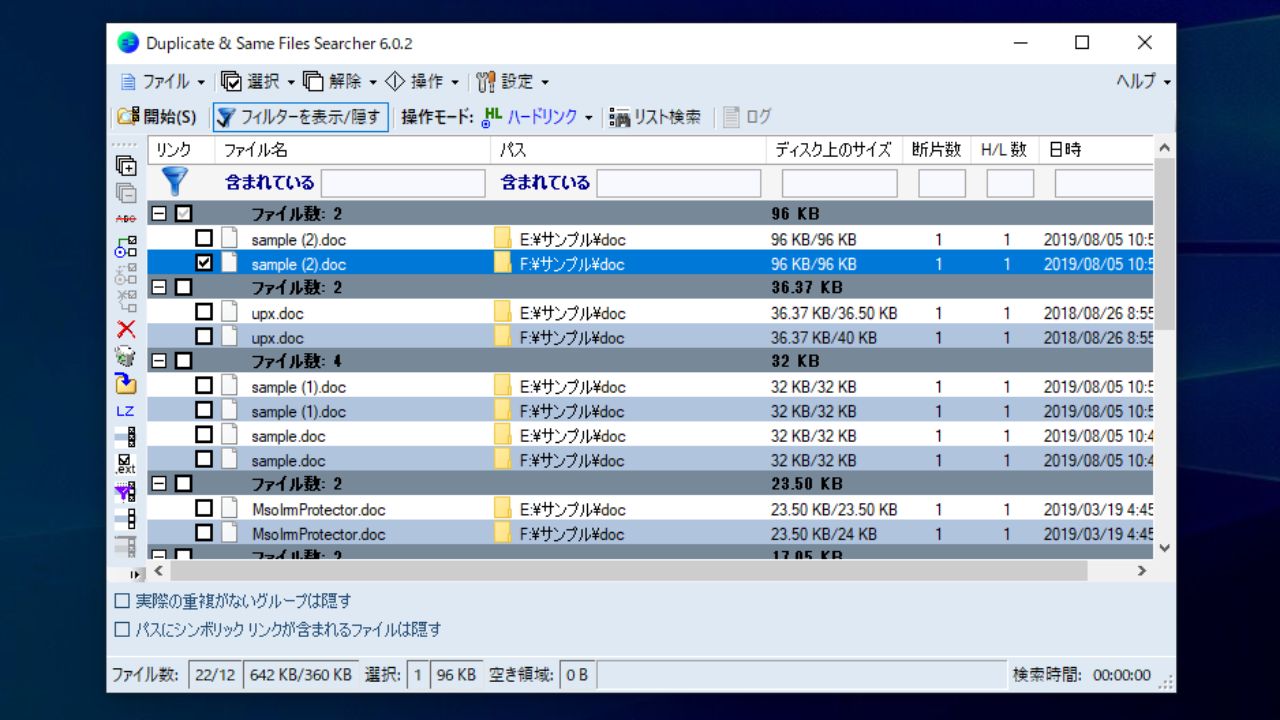Check the F: sample.doc checkbox
The image size is (1280, 720).
click(204, 459)
